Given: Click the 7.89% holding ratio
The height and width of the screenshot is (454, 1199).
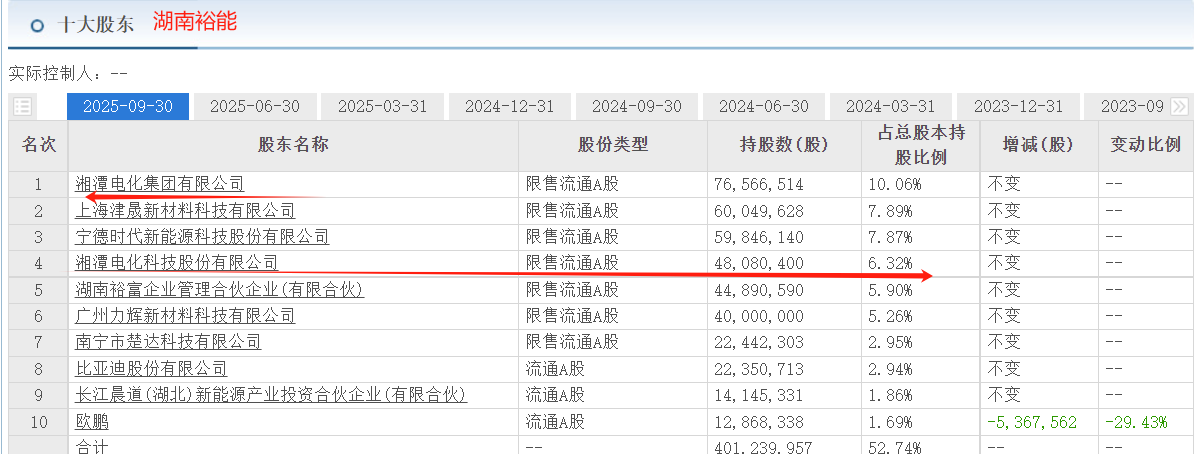Looking at the screenshot, I should point(891,211).
